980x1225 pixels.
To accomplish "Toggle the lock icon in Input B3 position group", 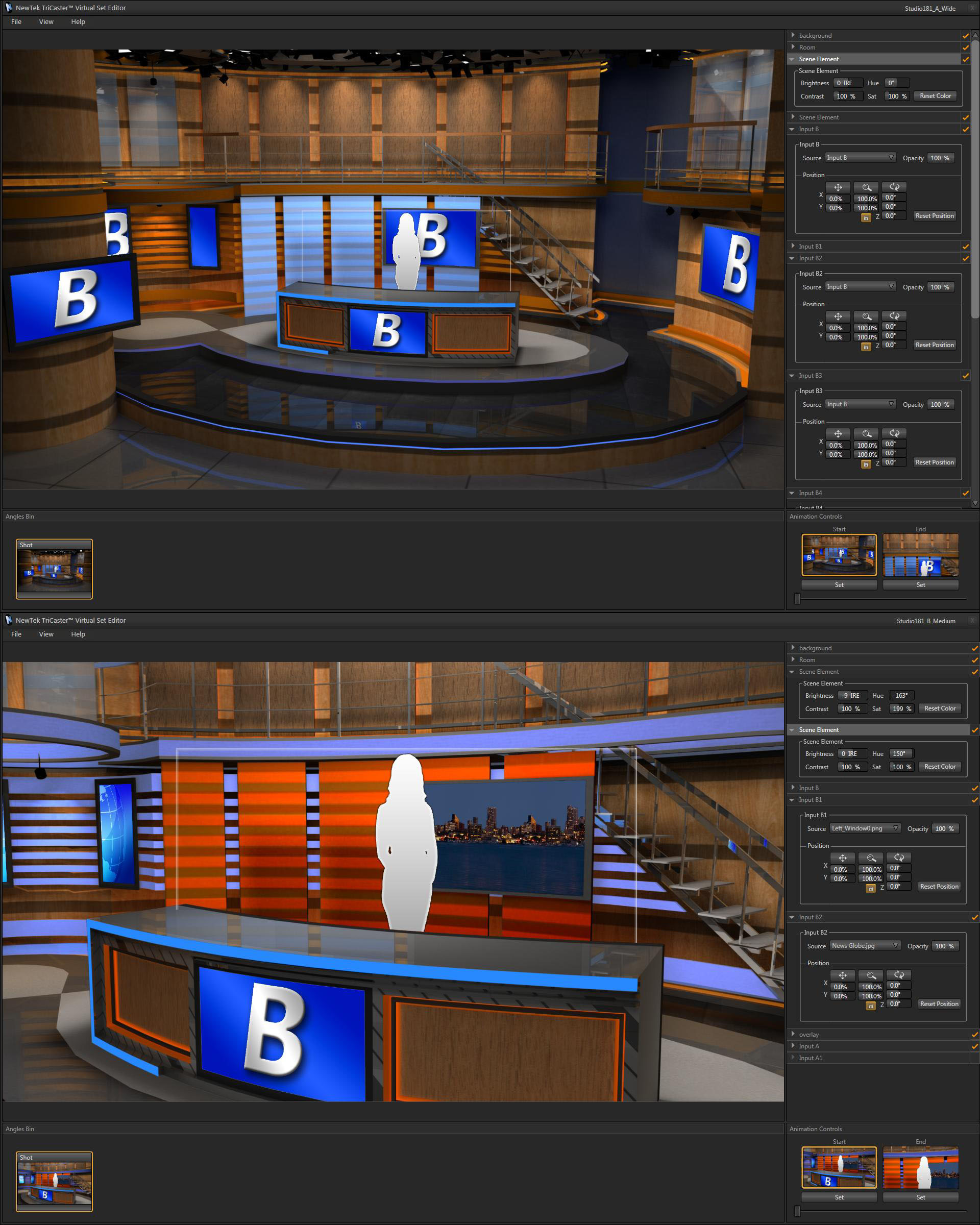I will click(866, 464).
